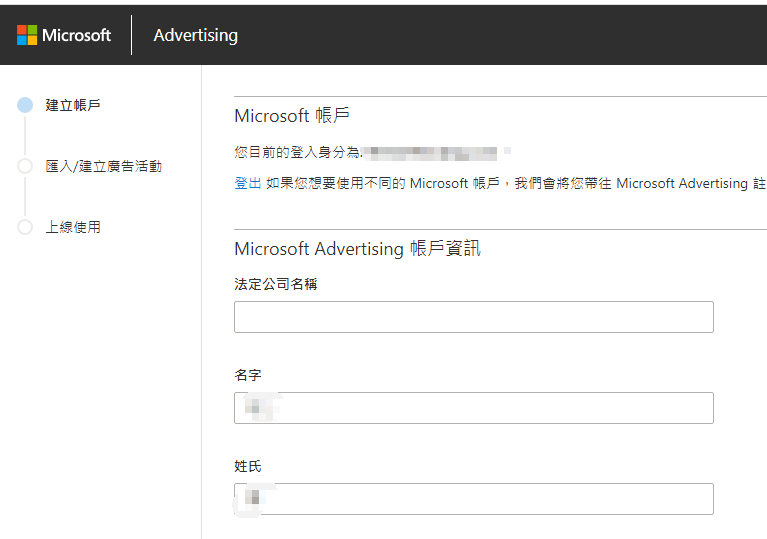The height and width of the screenshot is (539, 767).
Task: Click the Microsoft four-color logo
Action: point(27,35)
